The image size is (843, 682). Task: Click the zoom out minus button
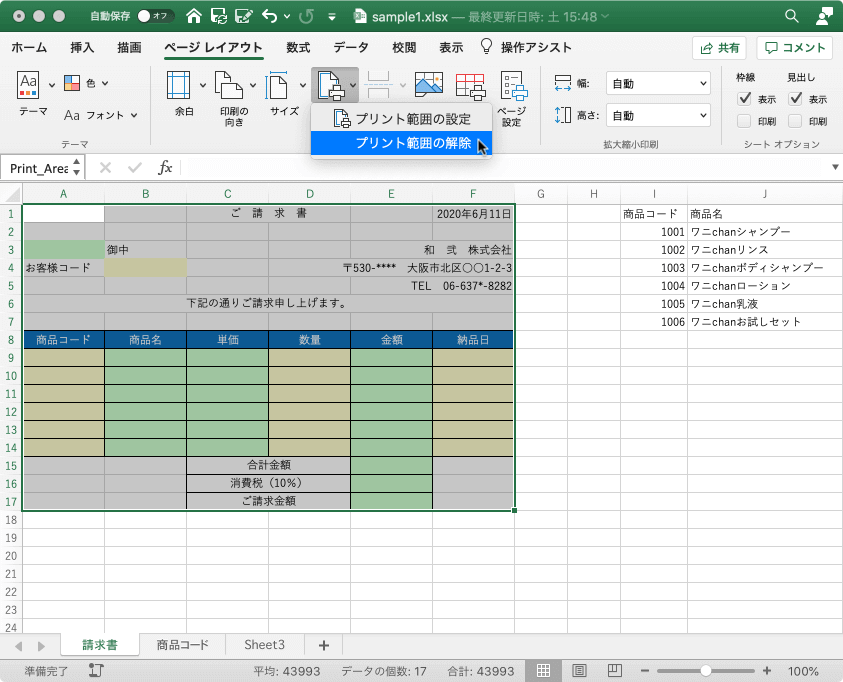coord(645,671)
